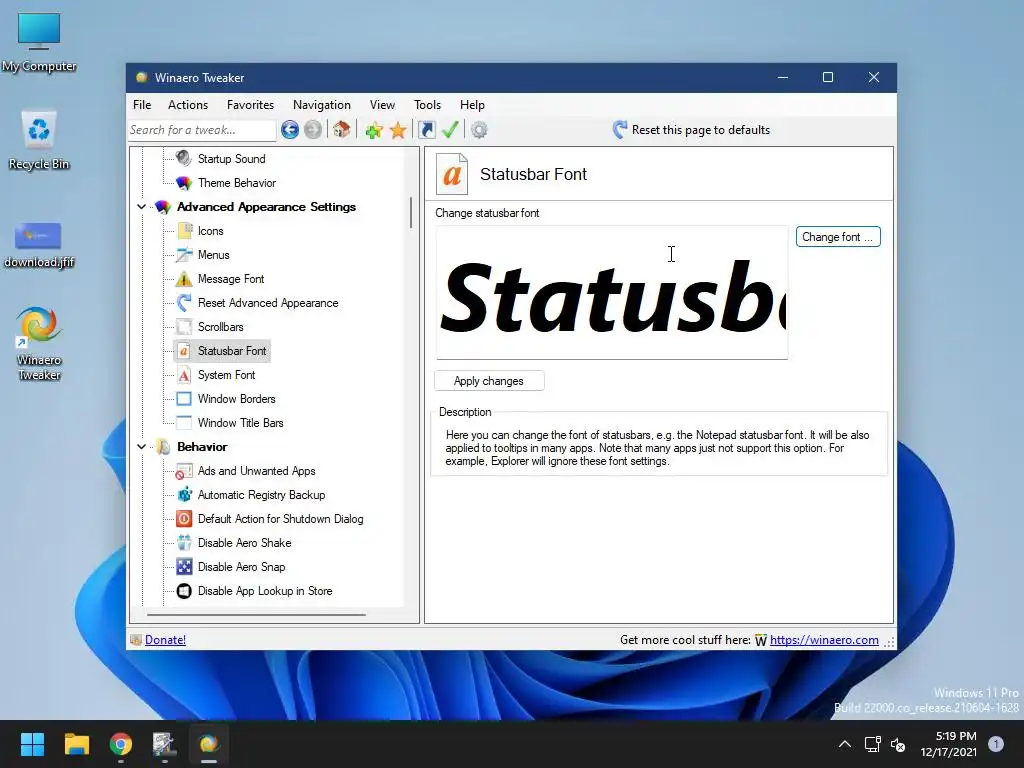Click the Disable Aero Snap icon
Viewport: 1024px width, 768px height.
(184, 567)
